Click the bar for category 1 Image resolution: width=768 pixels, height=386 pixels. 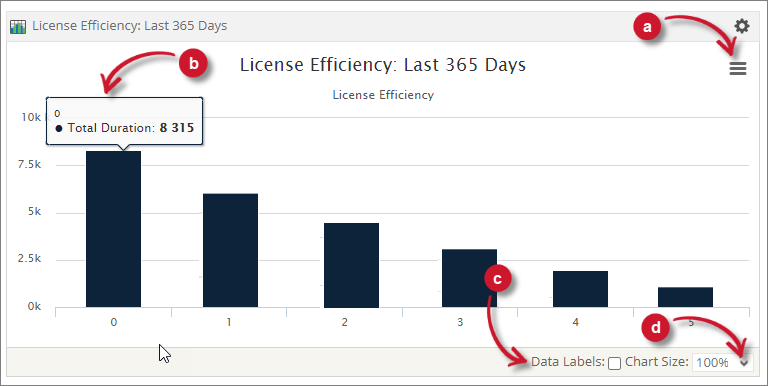[230, 250]
